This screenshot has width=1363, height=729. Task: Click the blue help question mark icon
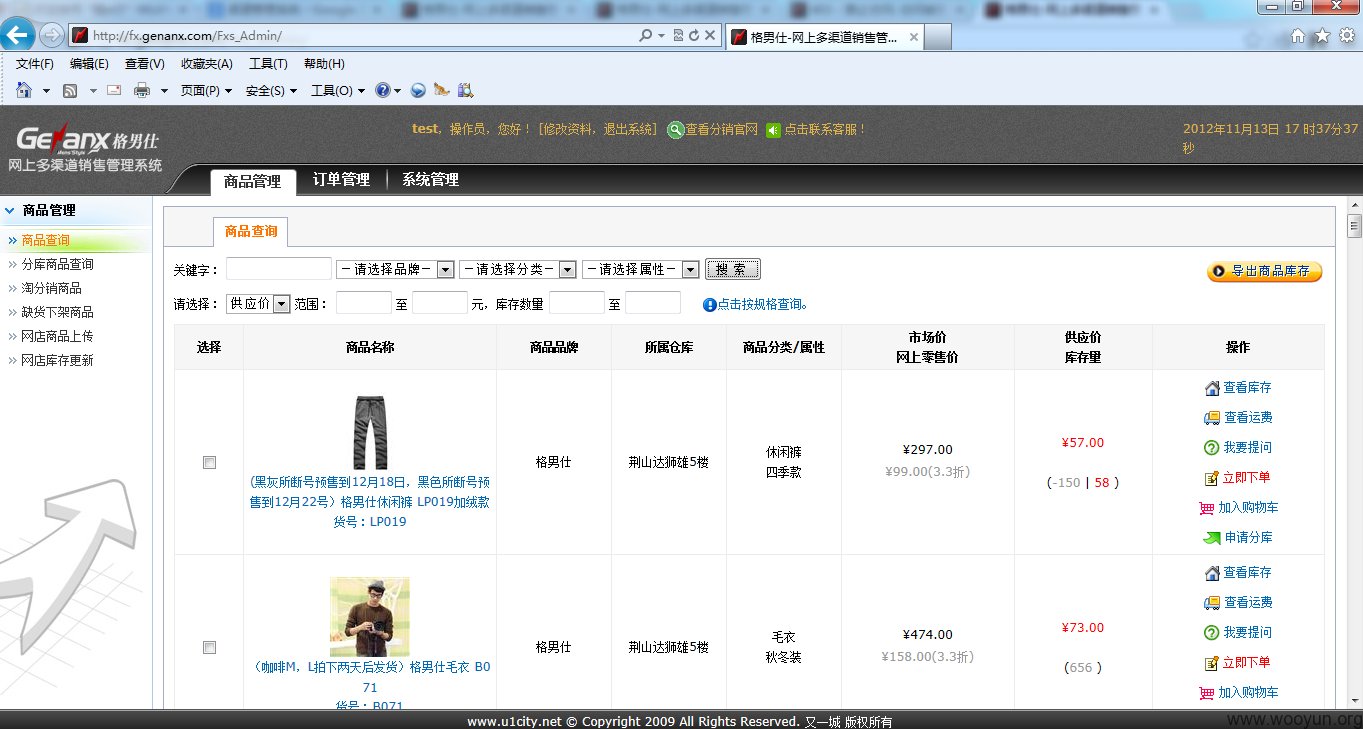click(382, 90)
